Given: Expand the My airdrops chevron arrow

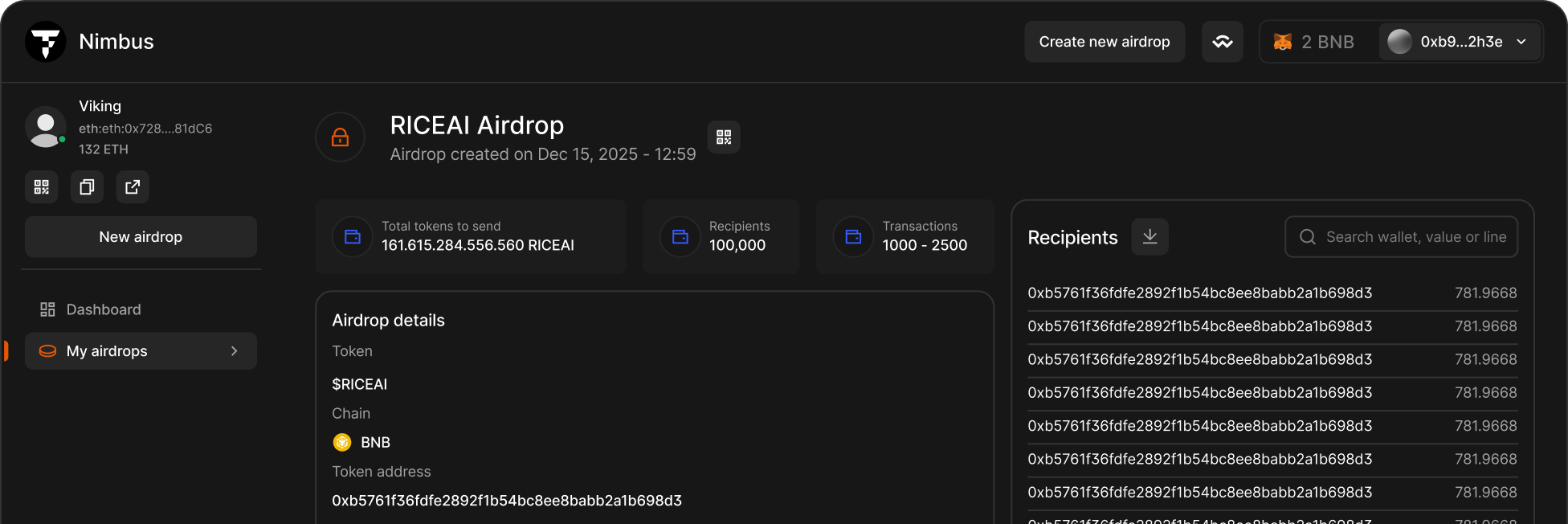Looking at the screenshot, I should pyautogui.click(x=235, y=351).
